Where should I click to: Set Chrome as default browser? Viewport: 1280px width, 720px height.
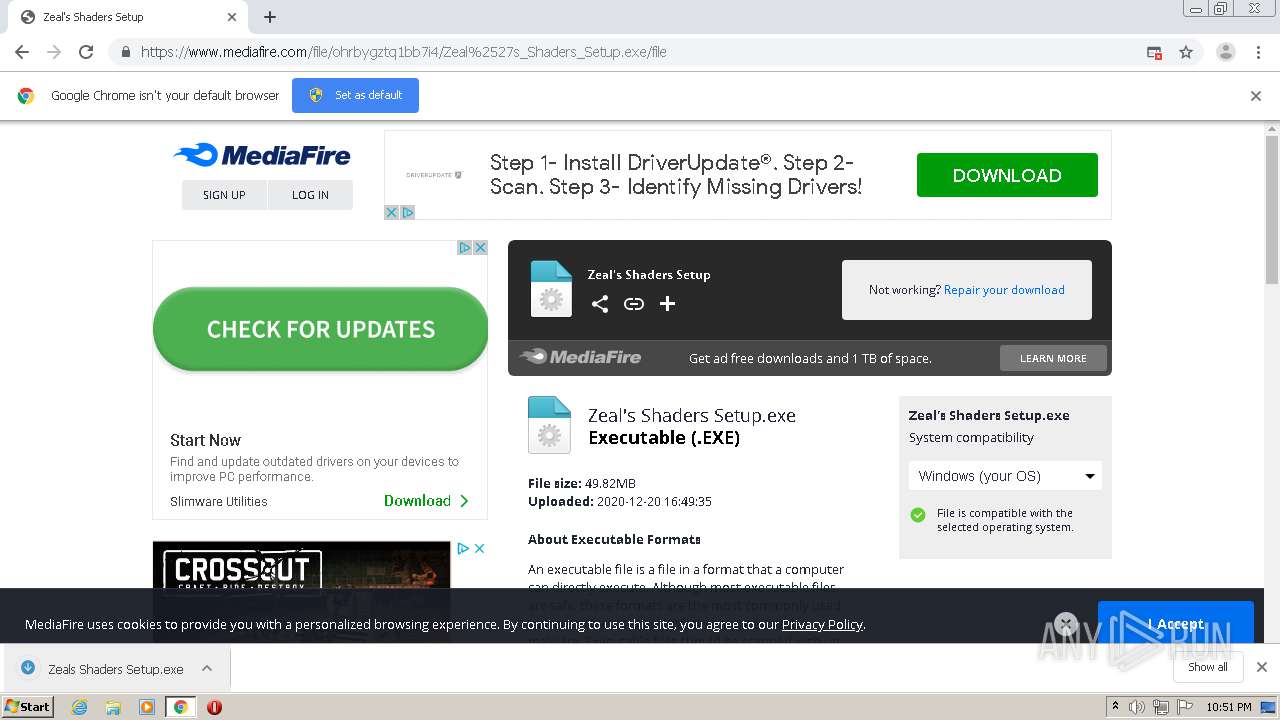355,95
